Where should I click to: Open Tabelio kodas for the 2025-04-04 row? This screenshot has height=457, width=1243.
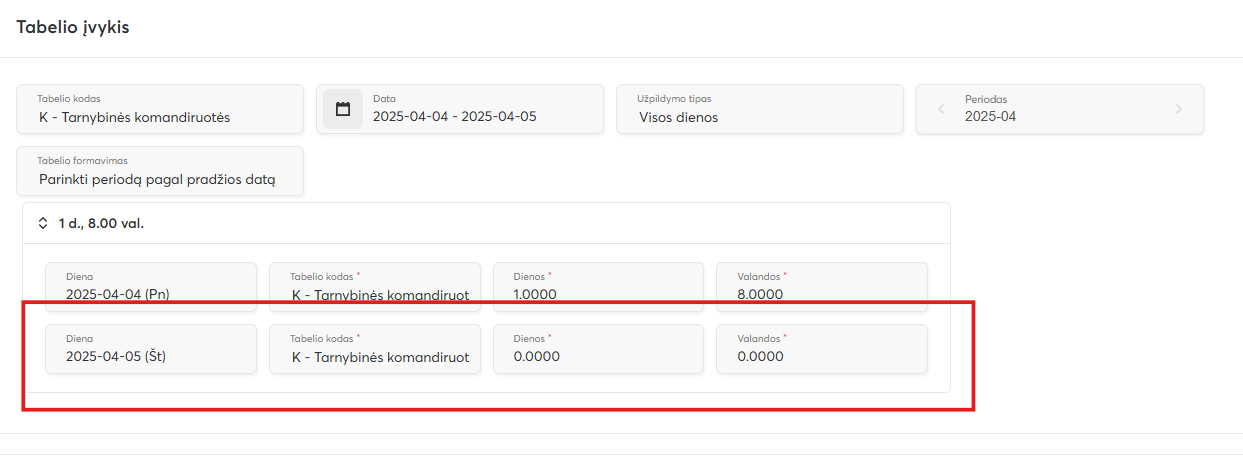click(375, 287)
